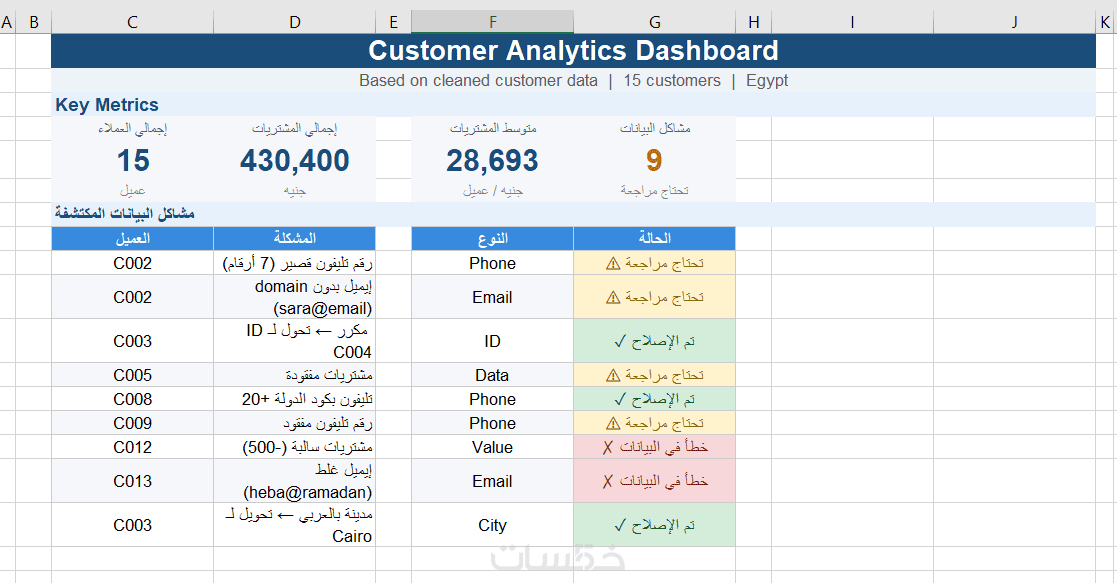Select the C013 customer cell
The image size is (1117, 583).
pyautogui.click(x=132, y=481)
